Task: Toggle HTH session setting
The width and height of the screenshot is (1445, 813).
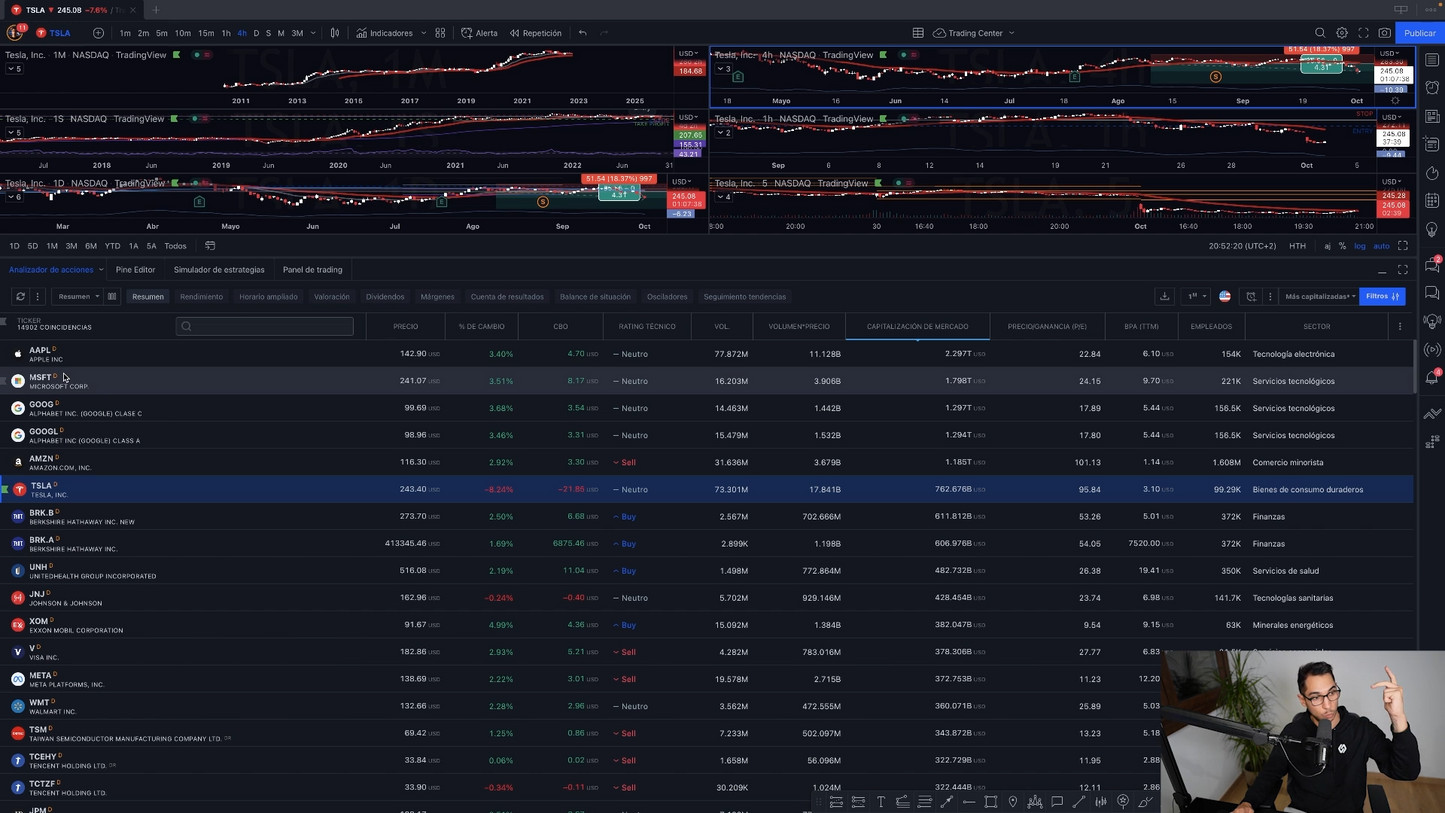Action: tap(1297, 246)
